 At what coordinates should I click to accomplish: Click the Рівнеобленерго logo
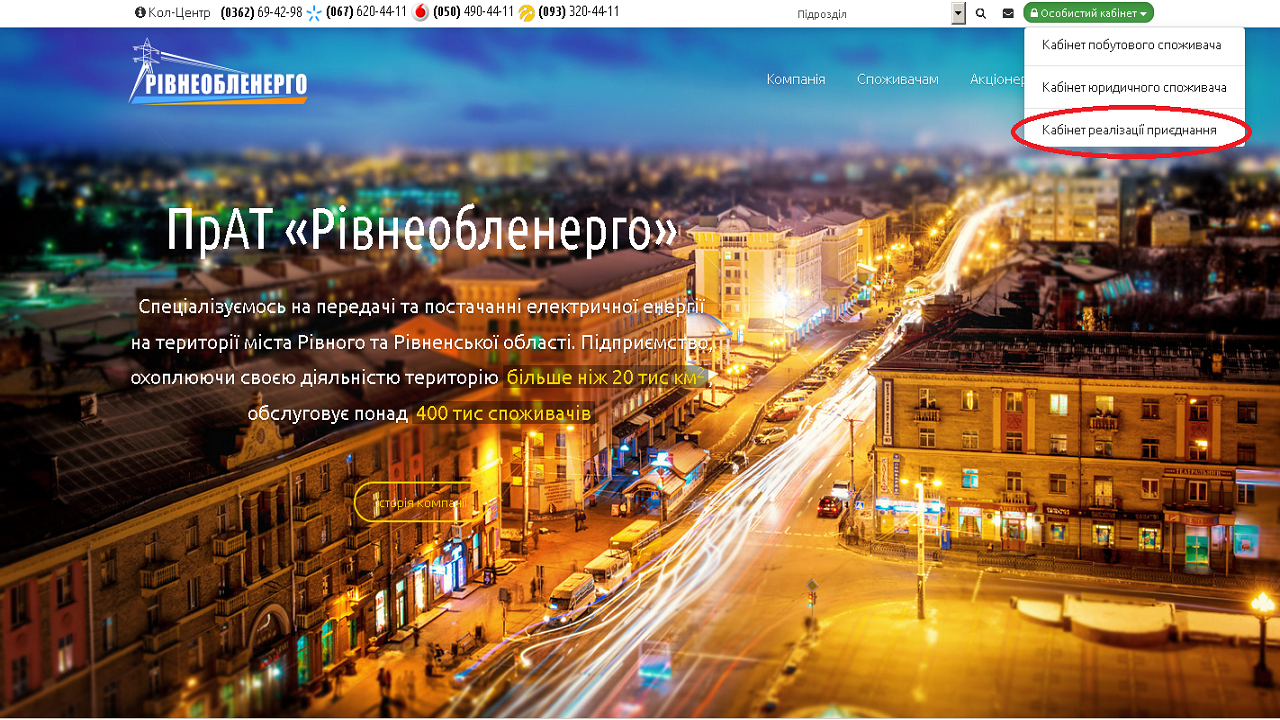pyautogui.click(x=218, y=71)
